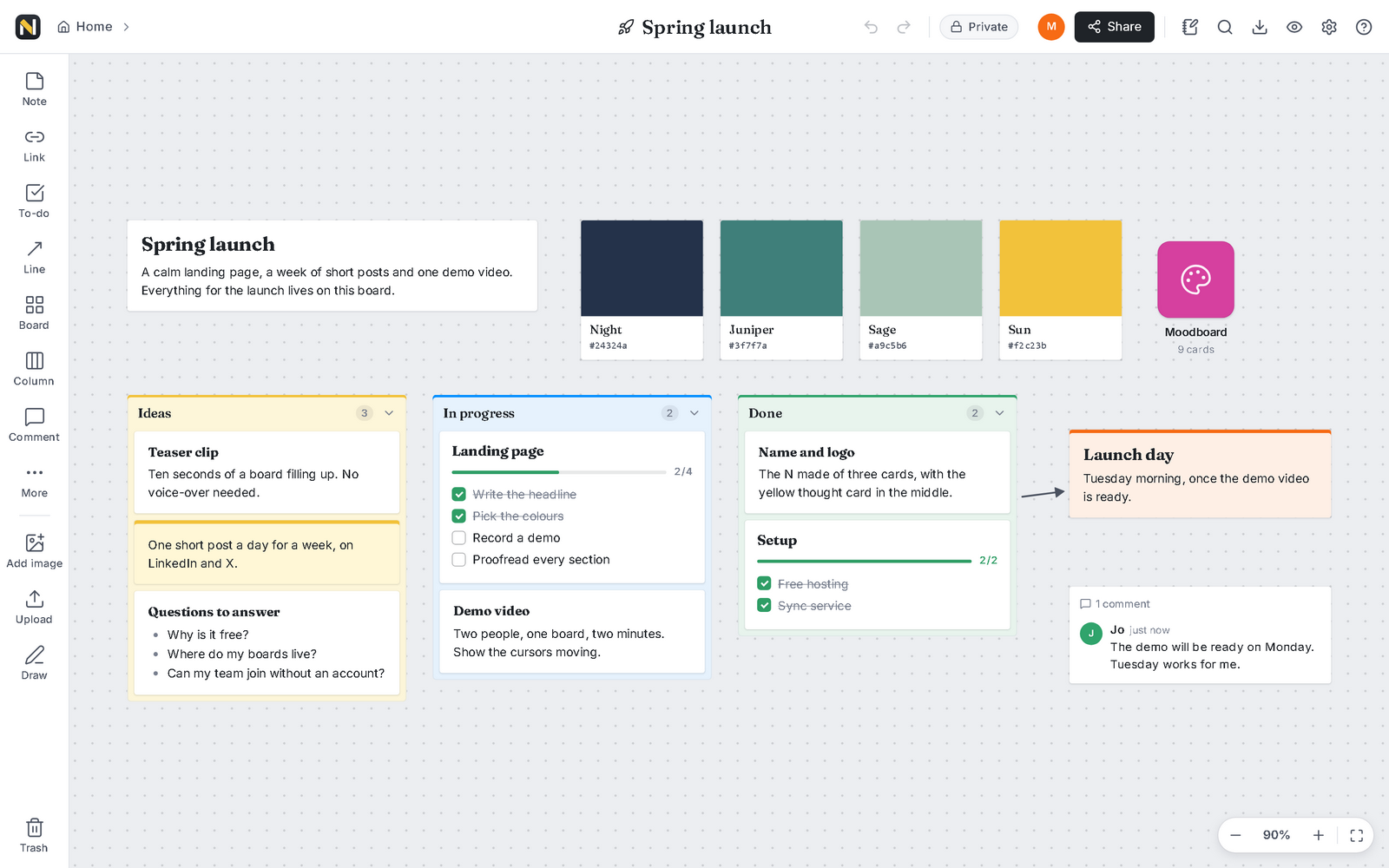This screenshot has width=1389, height=868.
Task: Select the Link tool
Action: pyautogui.click(x=34, y=146)
